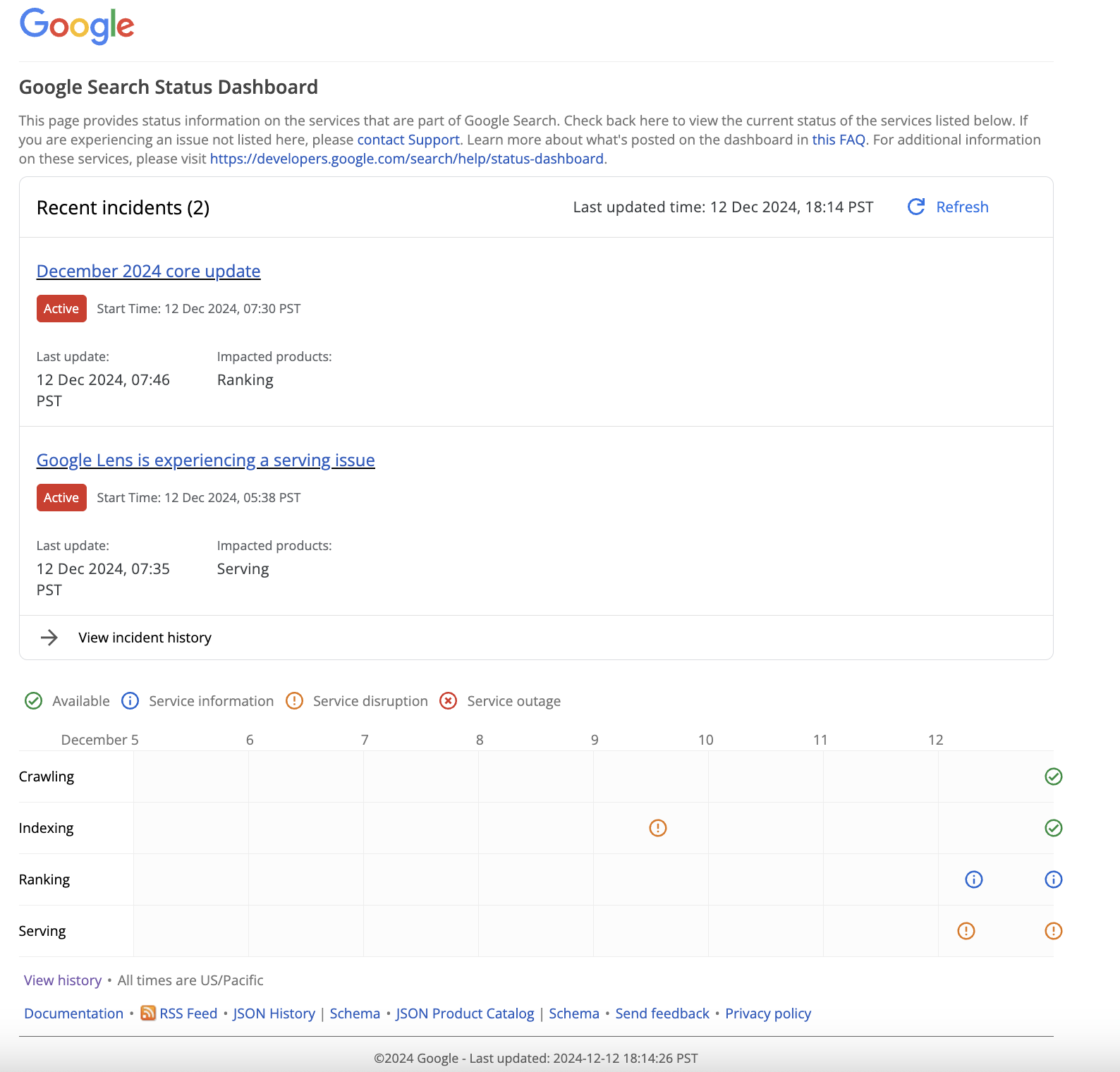The width and height of the screenshot is (1120, 1072).
Task: Click Ranking row current status info icon
Action: pos(1054,879)
